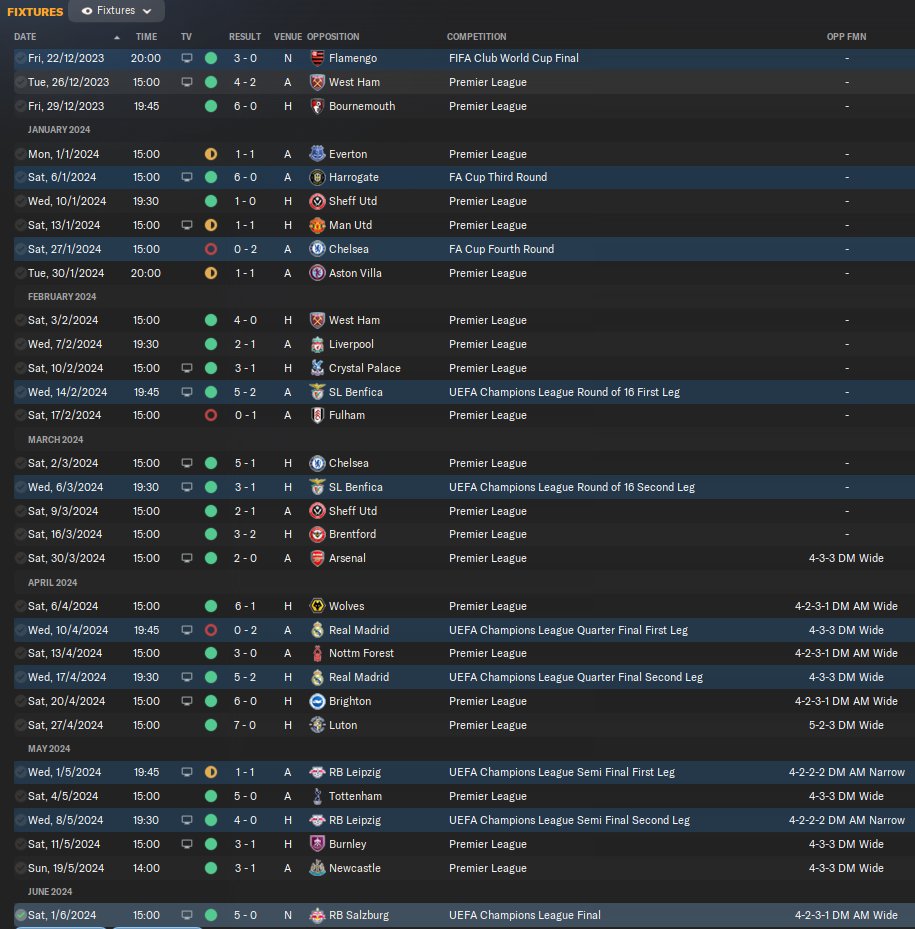Image resolution: width=915 pixels, height=929 pixels.
Task: Click red loss indicator on Fulham row
Action: [x=210, y=415]
